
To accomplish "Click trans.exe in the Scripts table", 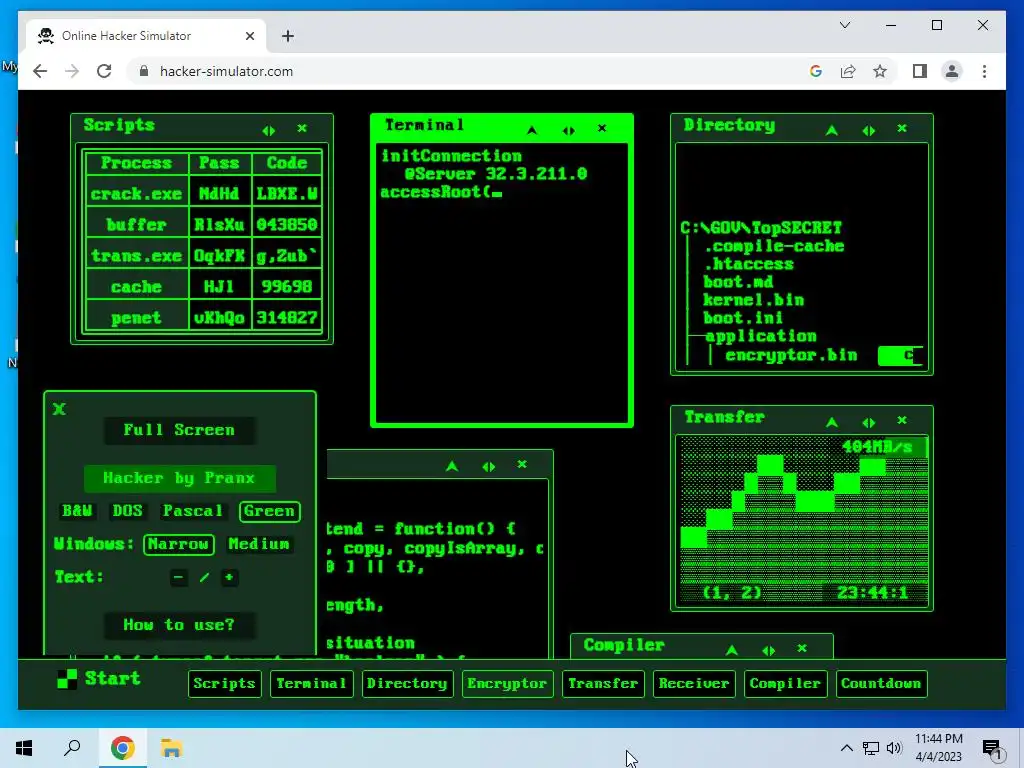I will point(136,256).
